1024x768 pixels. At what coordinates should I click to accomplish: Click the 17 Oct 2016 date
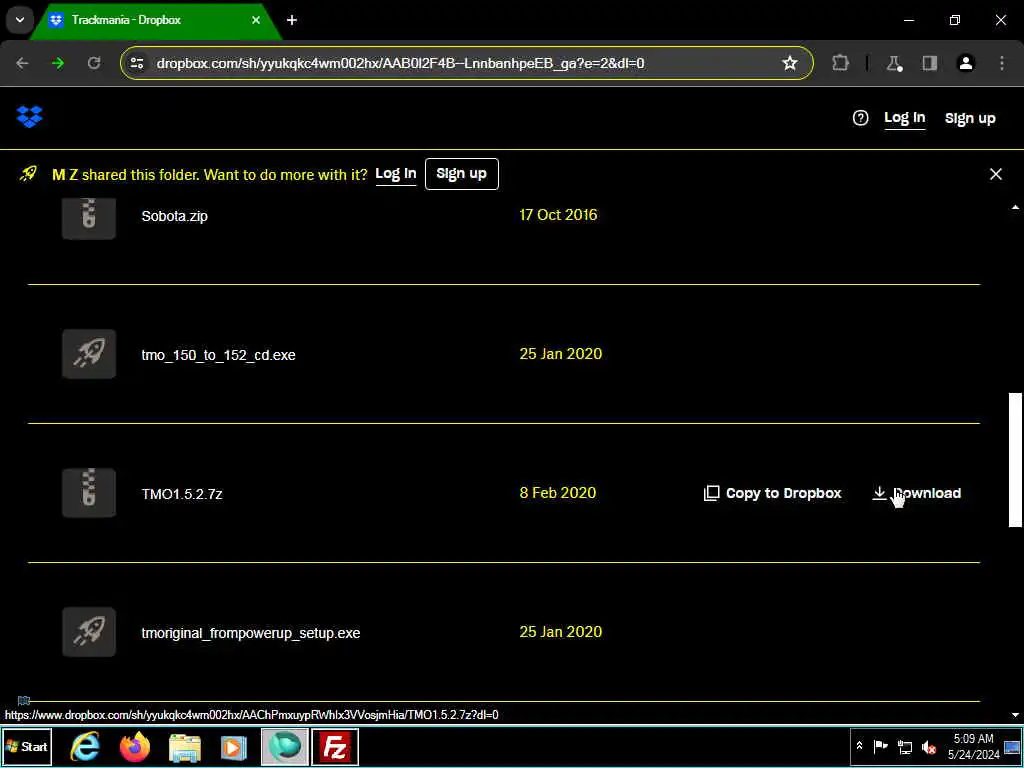558,215
